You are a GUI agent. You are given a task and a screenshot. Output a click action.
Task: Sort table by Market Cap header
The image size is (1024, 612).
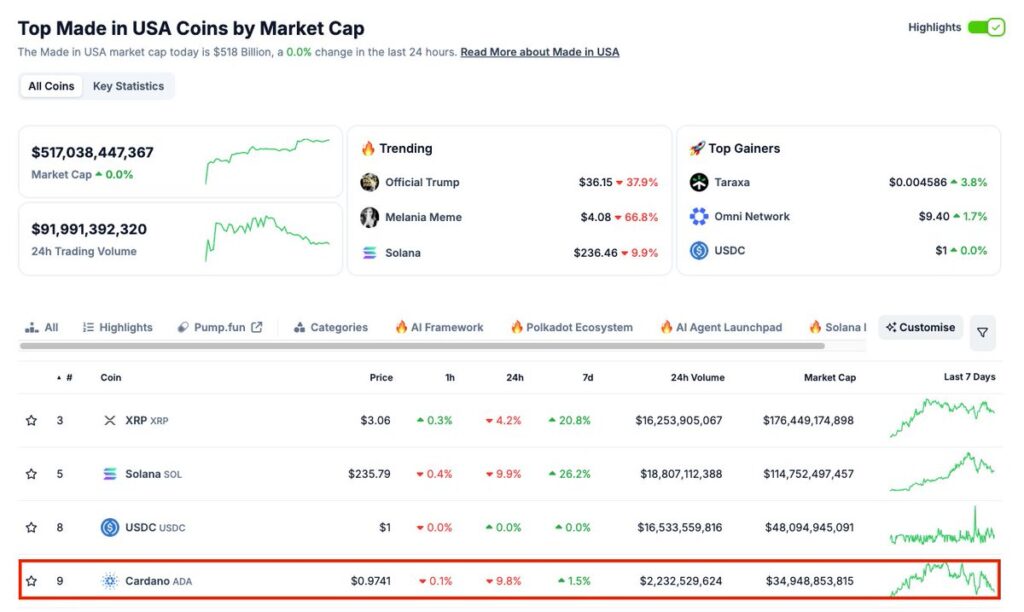[x=829, y=378]
